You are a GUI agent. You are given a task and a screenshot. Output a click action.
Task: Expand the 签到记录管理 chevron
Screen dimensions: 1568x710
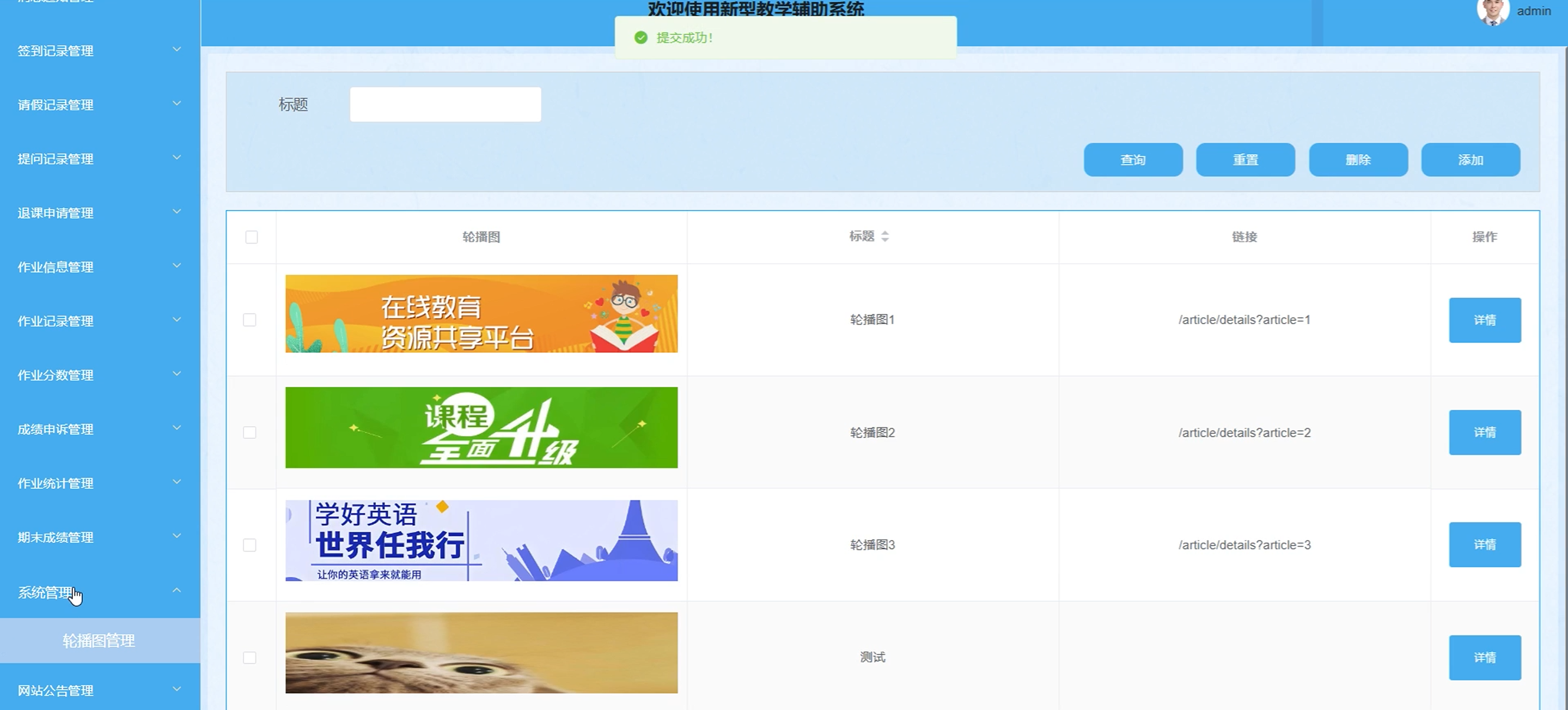[x=176, y=50]
